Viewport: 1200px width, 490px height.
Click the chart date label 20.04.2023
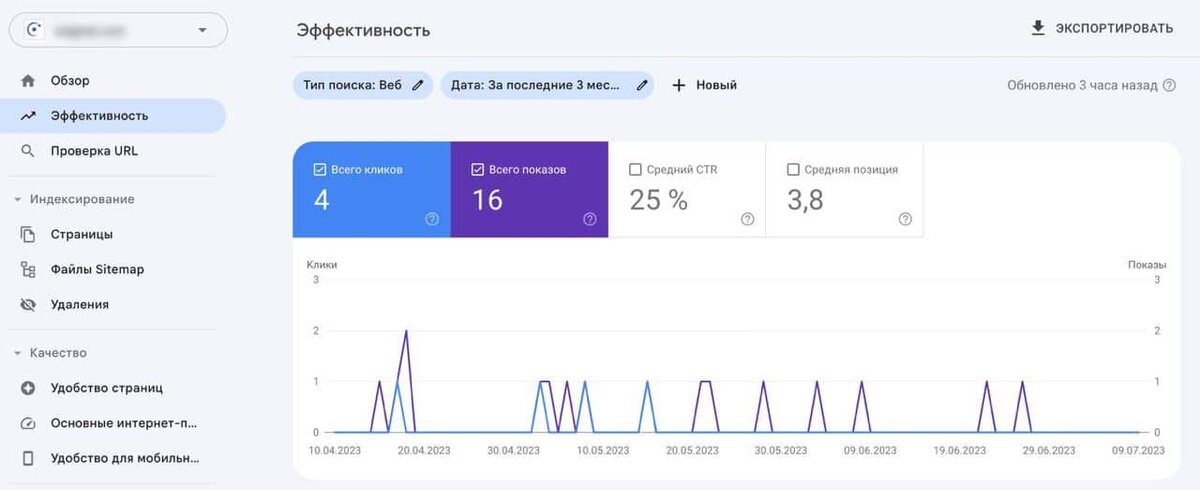(425, 451)
